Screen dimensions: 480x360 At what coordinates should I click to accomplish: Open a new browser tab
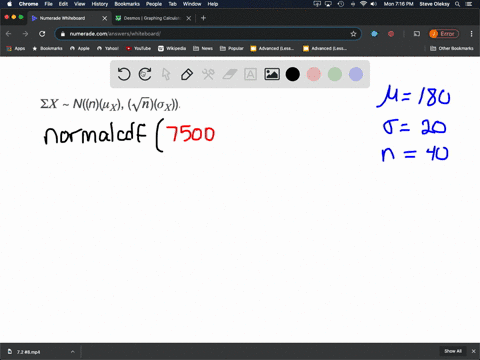203,18
